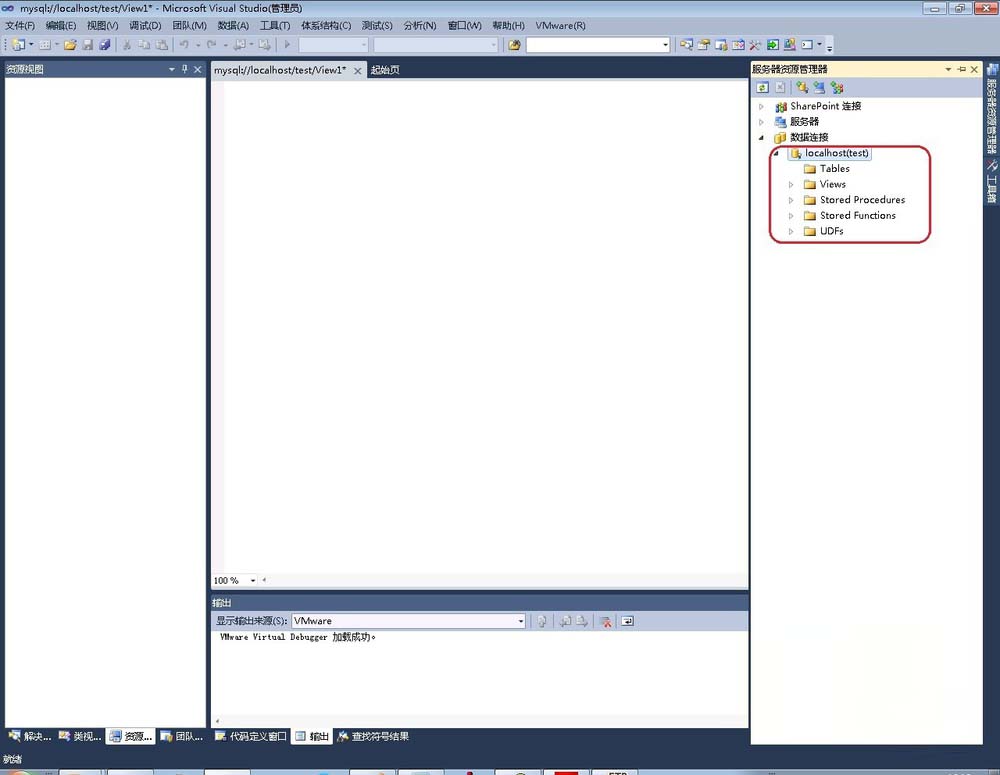The height and width of the screenshot is (775, 1000).
Task: Open the toolbar Find combo box dropdown
Action: [x=665, y=45]
